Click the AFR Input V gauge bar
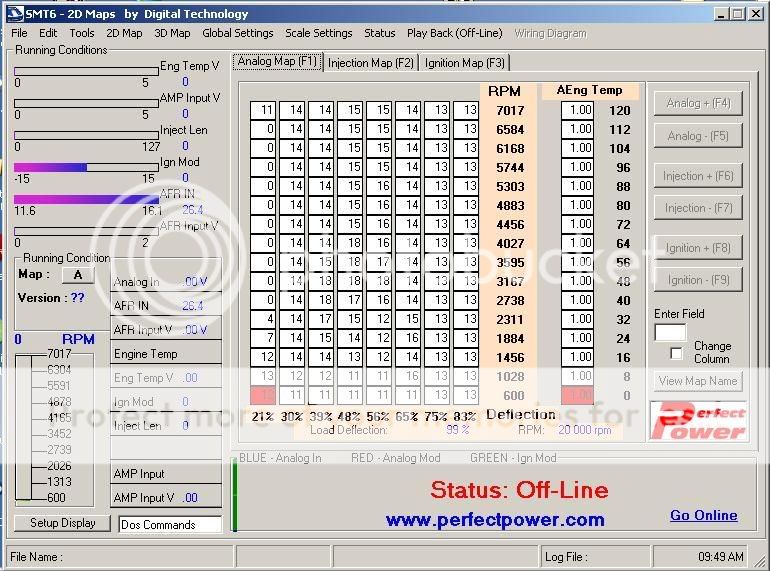The height and width of the screenshot is (571, 770). pyautogui.click(x=86, y=231)
